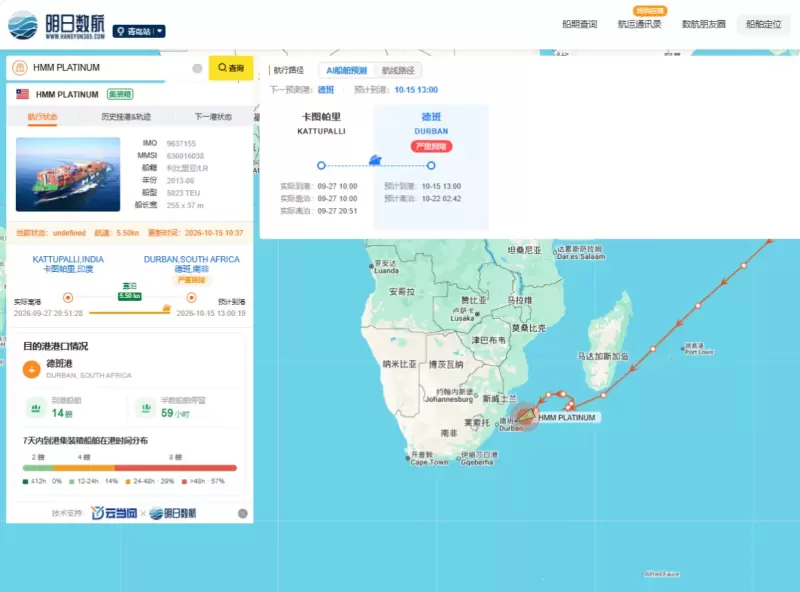This screenshot has height=592, width=800.
Task: Select the 航线路径 route tab
Action: pyautogui.click(x=398, y=70)
